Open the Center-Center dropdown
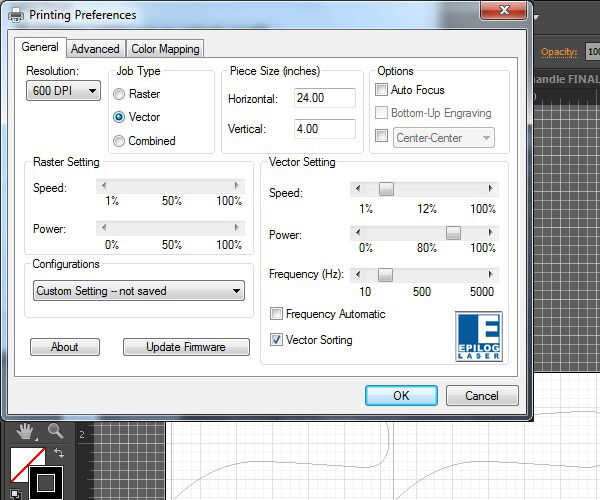The height and width of the screenshot is (500, 600). pyautogui.click(x=443, y=137)
